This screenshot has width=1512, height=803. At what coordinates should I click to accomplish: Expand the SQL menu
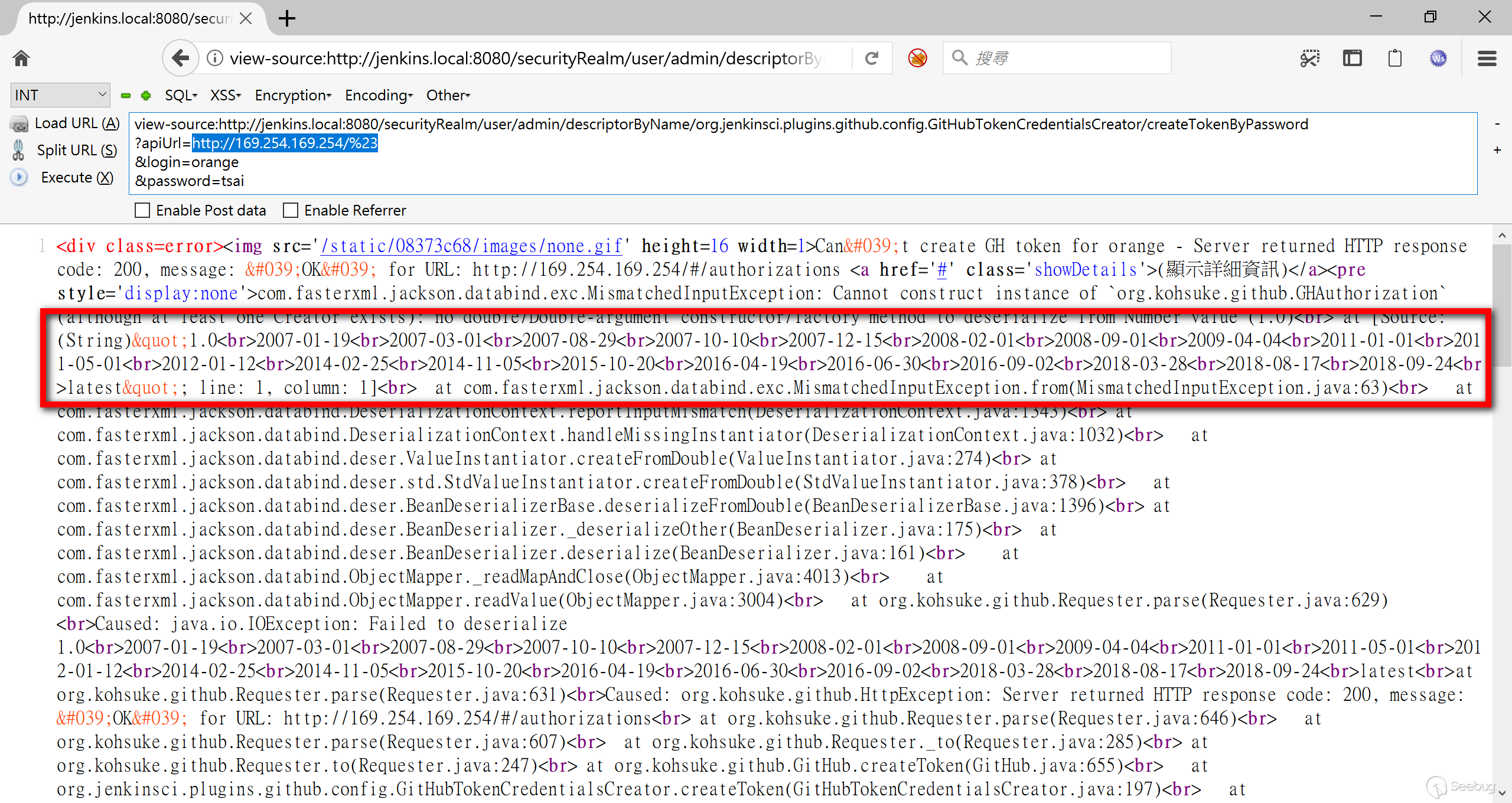point(181,96)
